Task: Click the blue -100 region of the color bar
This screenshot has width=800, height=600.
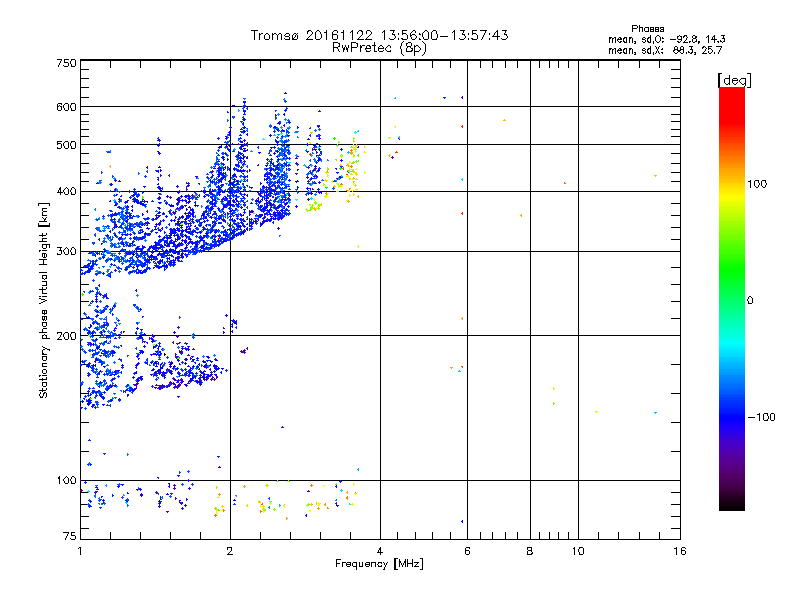Action: tap(732, 417)
